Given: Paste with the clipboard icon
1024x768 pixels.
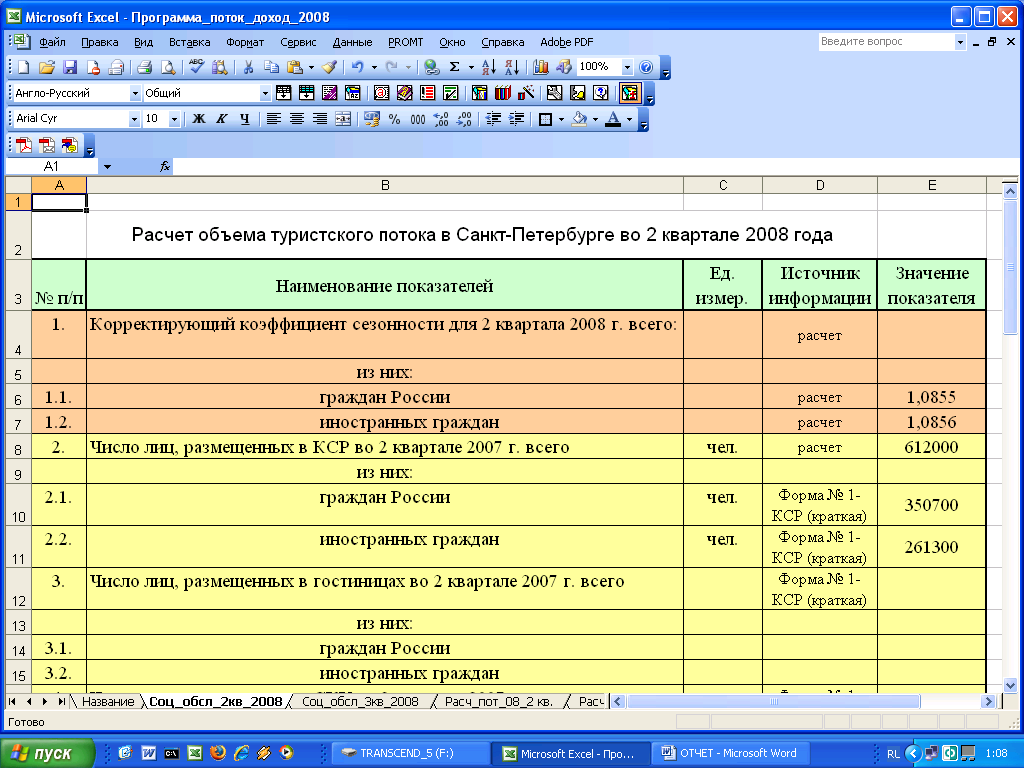Looking at the screenshot, I should 295,67.
